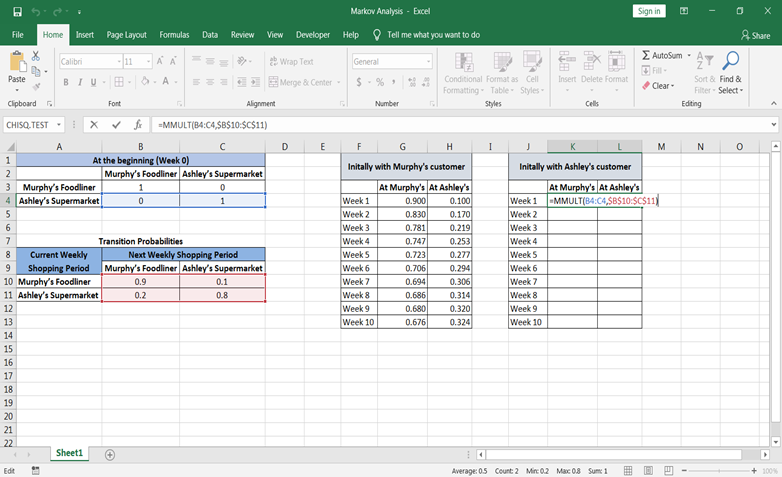Open the File tab
Screen dimensions: 782x477
(18, 34)
